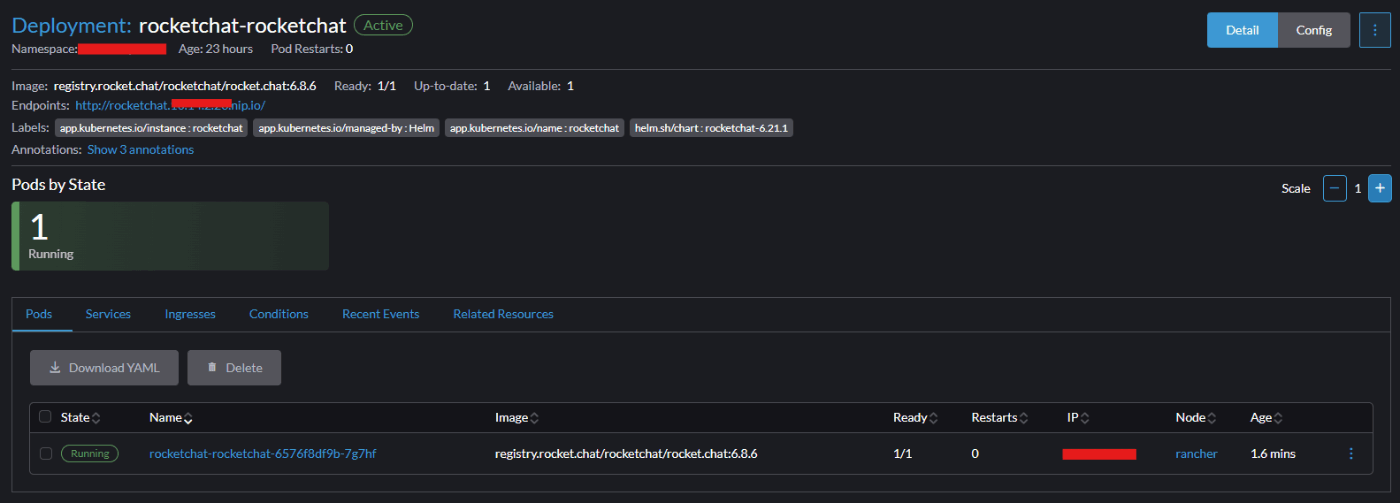Viewport: 1400px width, 503px height.
Task: Click the Running state badge in pod row
Action: coord(90,454)
